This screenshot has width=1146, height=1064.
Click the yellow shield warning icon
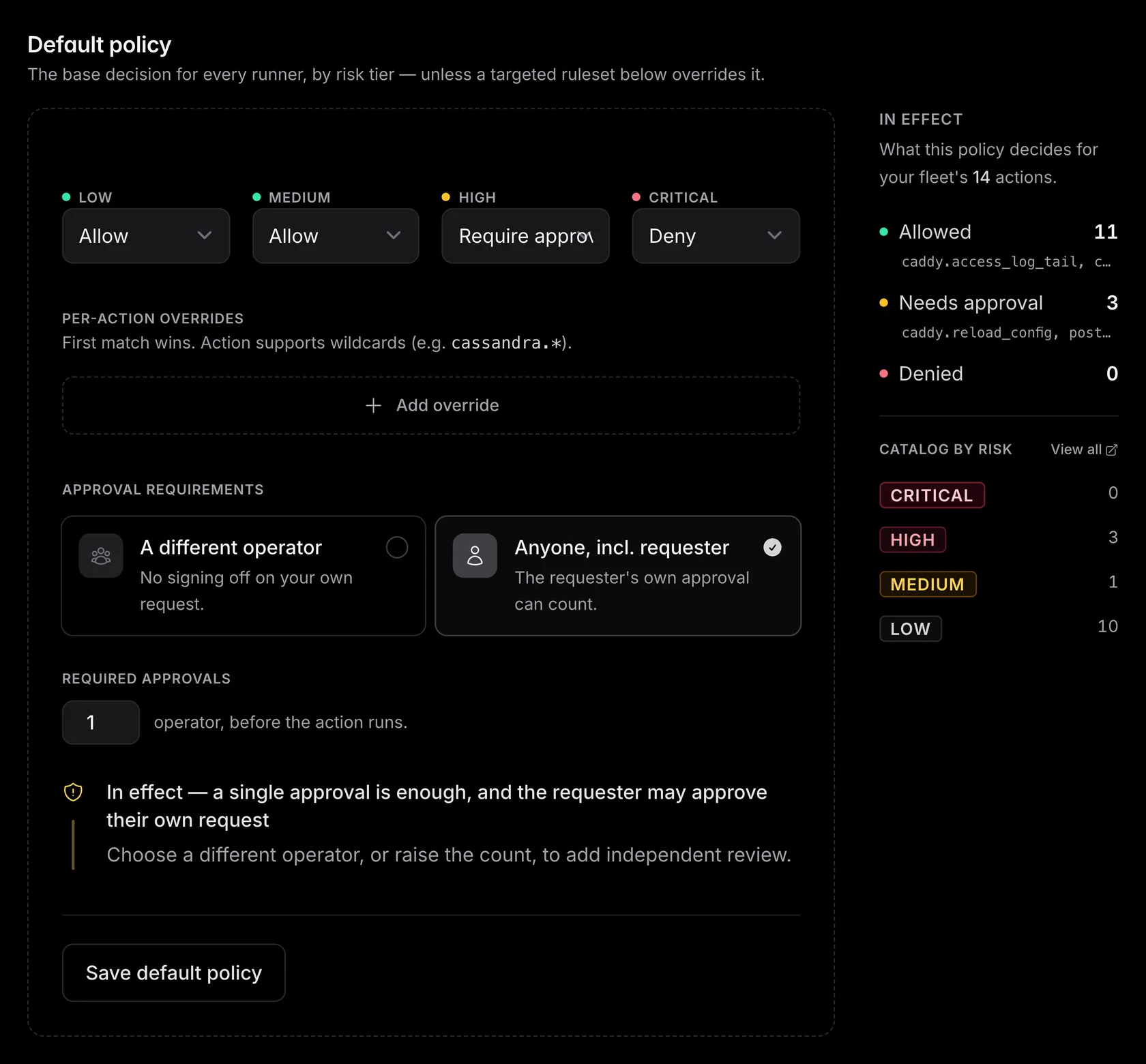coord(73,792)
